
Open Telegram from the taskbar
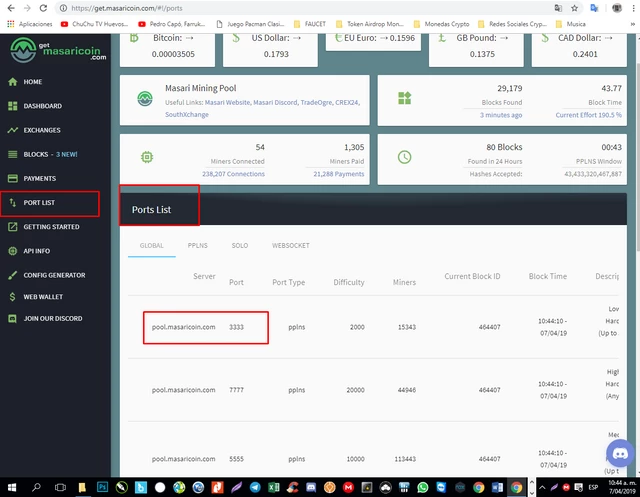[255, 487]
